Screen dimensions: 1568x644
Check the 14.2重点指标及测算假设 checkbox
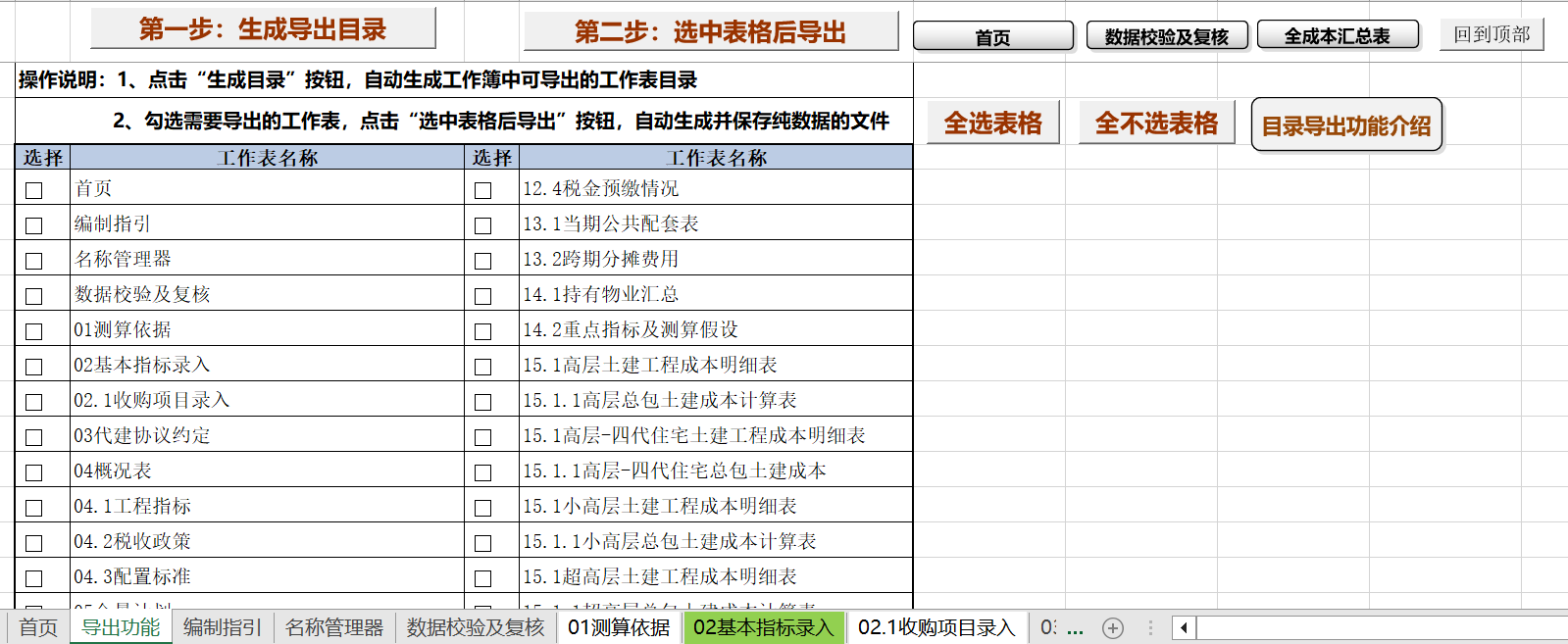coord(482,331)
